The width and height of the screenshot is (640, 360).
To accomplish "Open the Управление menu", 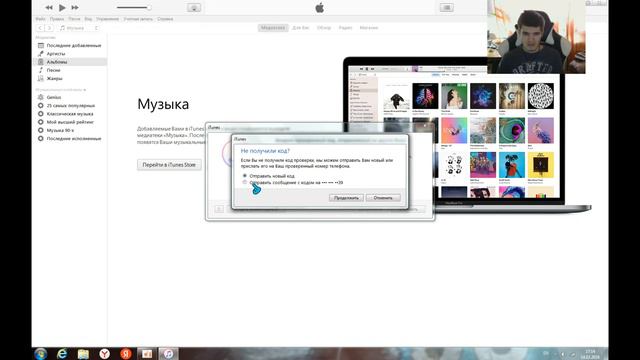I will pyautogui.click(x=107, y=19).
